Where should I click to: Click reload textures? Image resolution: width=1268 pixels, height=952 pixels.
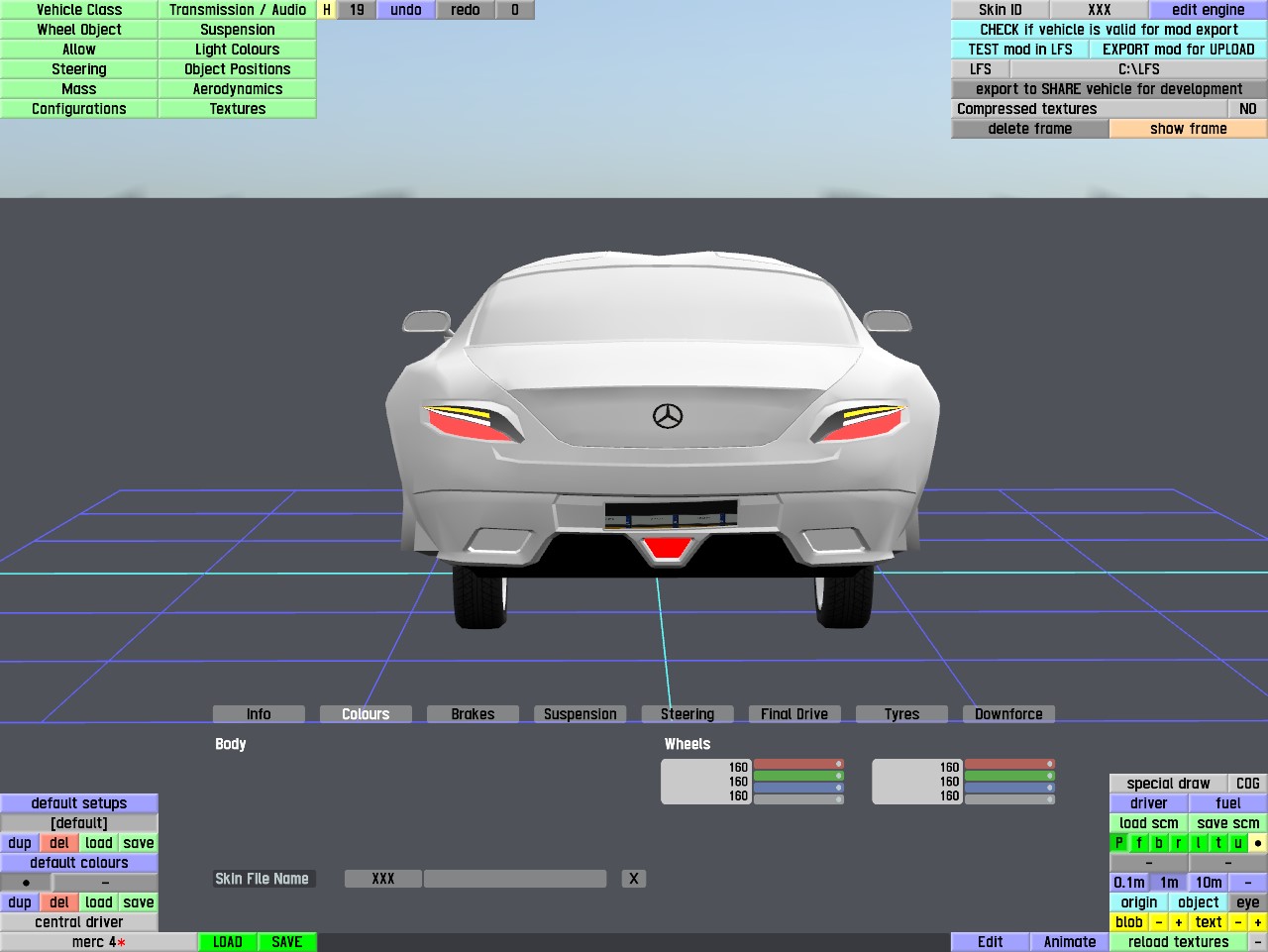pyautogui.click(x=1179, y=942)
